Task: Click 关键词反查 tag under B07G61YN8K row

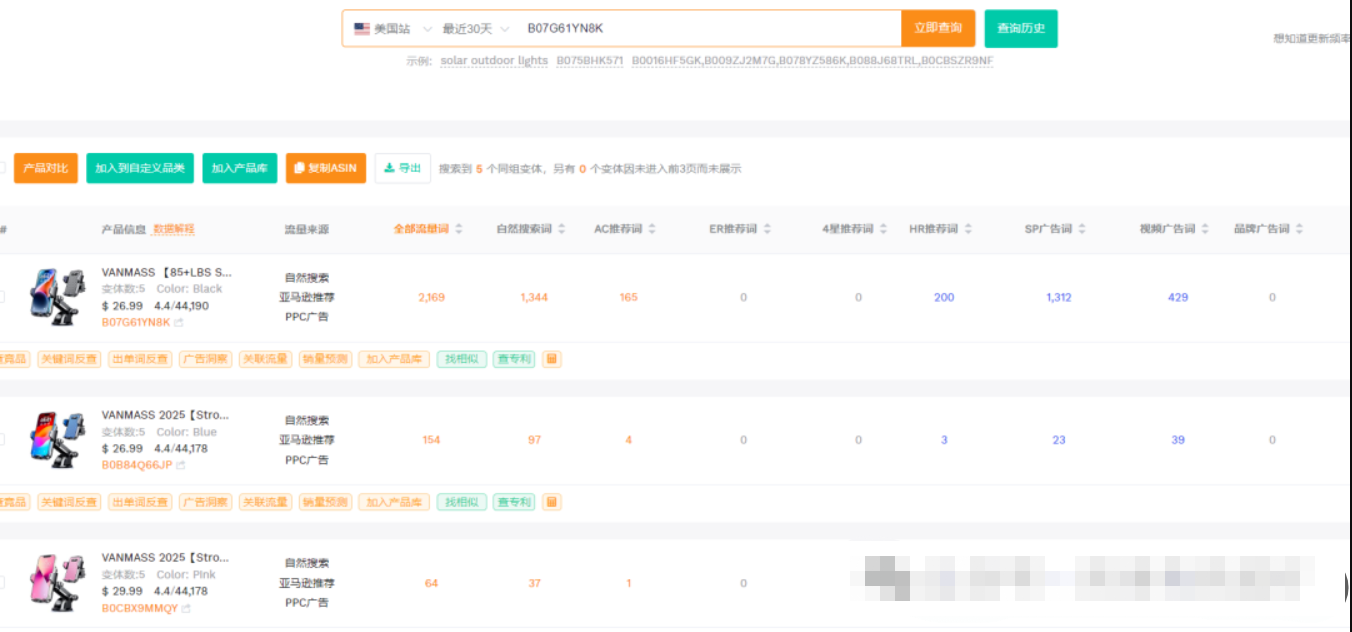Action: click(69, 359)
